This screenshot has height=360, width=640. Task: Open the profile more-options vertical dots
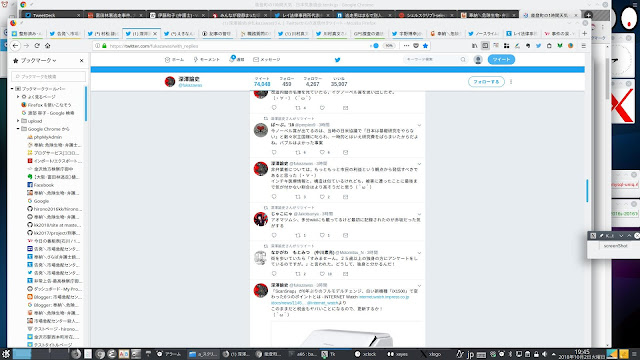point(511,82)
